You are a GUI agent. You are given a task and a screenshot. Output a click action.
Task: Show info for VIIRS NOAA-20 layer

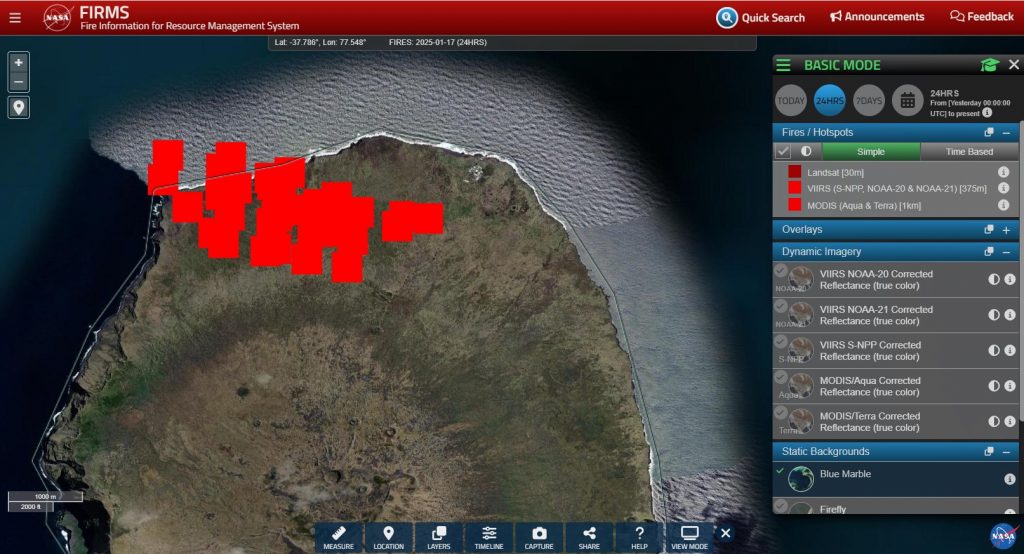pos(1010,279)
